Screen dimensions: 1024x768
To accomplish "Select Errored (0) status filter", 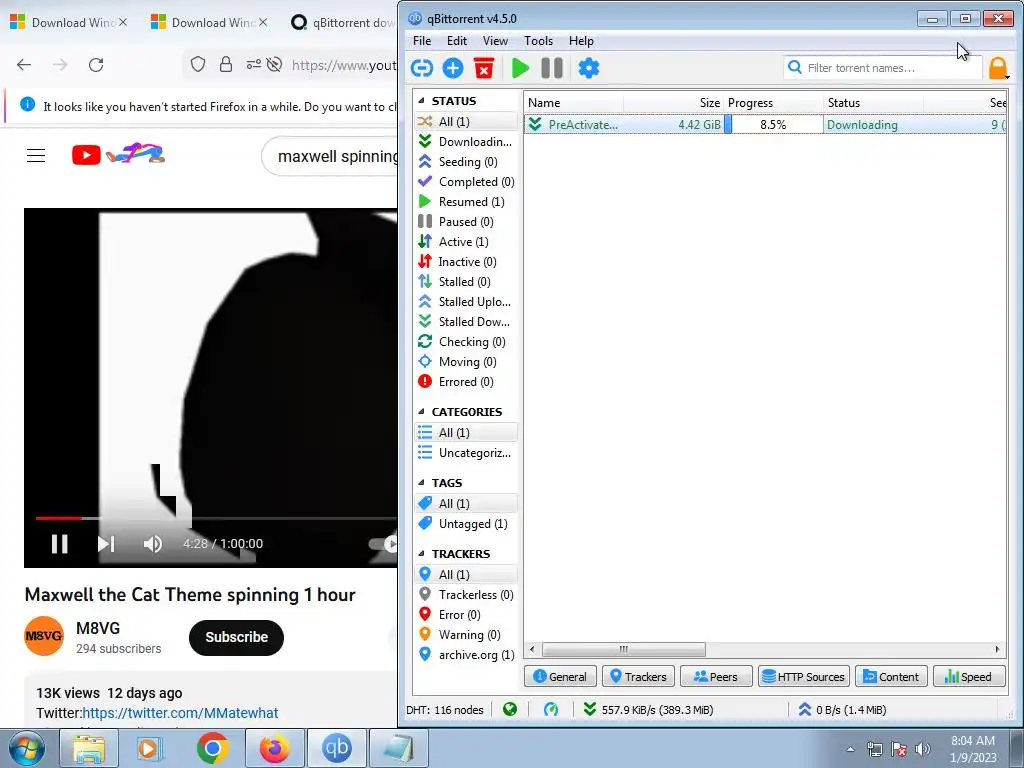I will click(466, 381).
